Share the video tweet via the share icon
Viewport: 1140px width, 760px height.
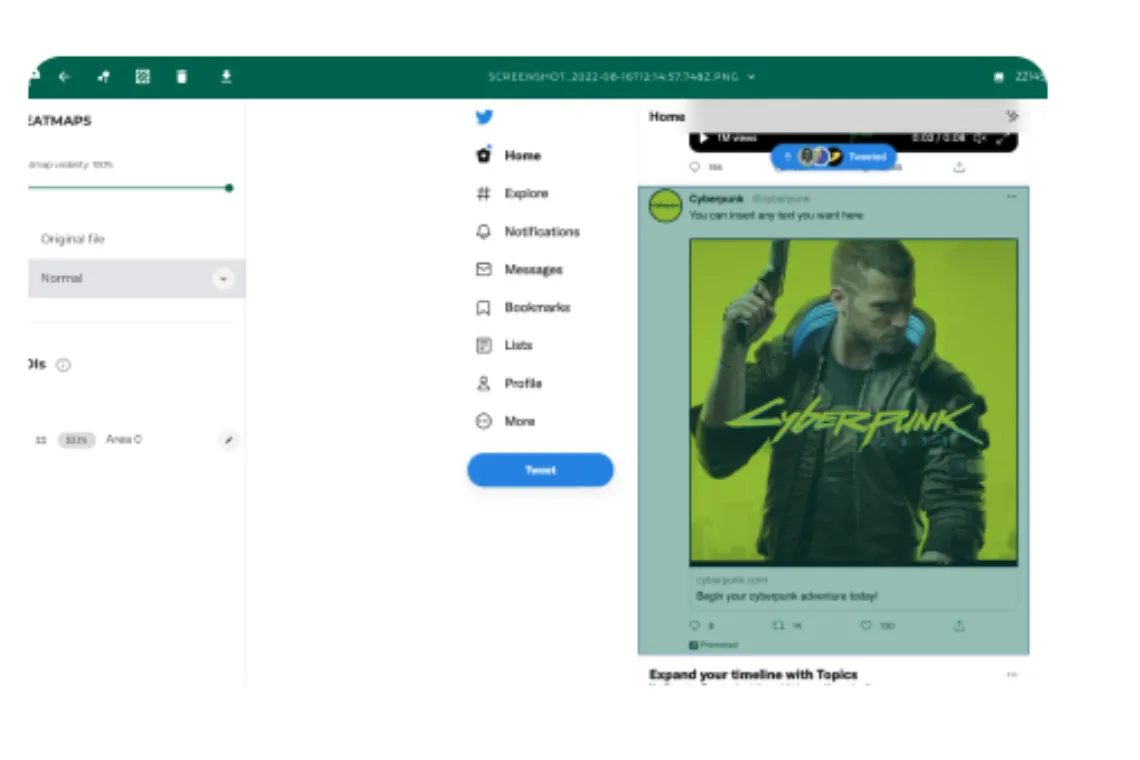959,167
